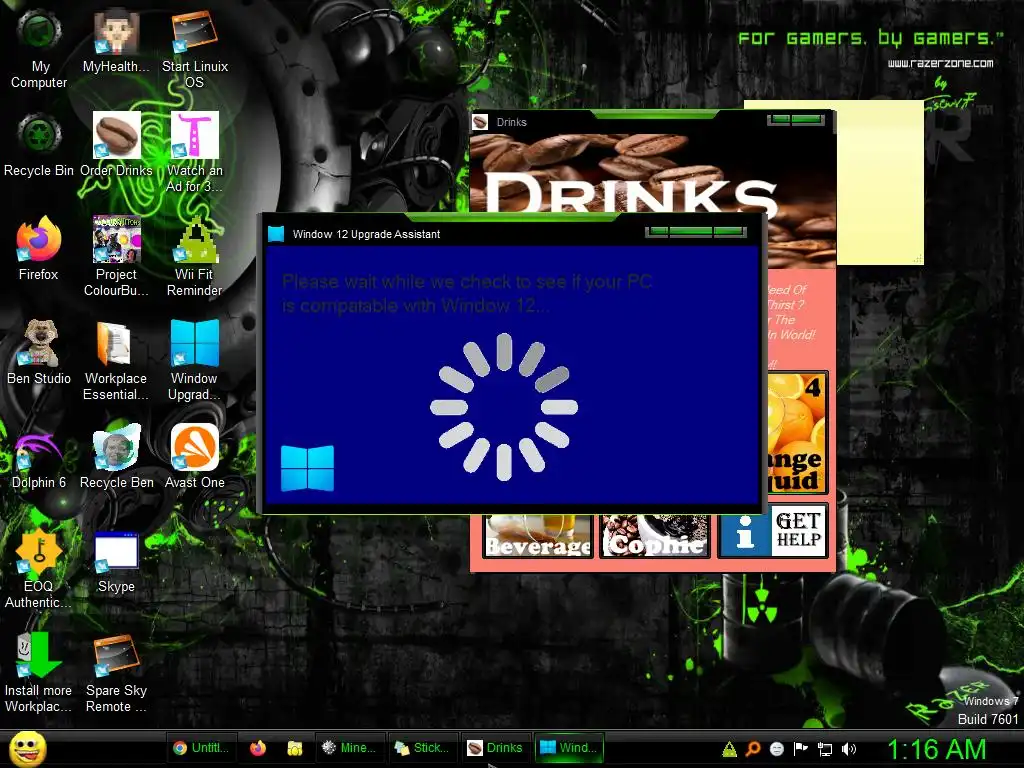This screenshot has width=1024, height=768.
Task: Launch the Window Upgrad... desktop shortcut
Action: (x=195, y=360)
